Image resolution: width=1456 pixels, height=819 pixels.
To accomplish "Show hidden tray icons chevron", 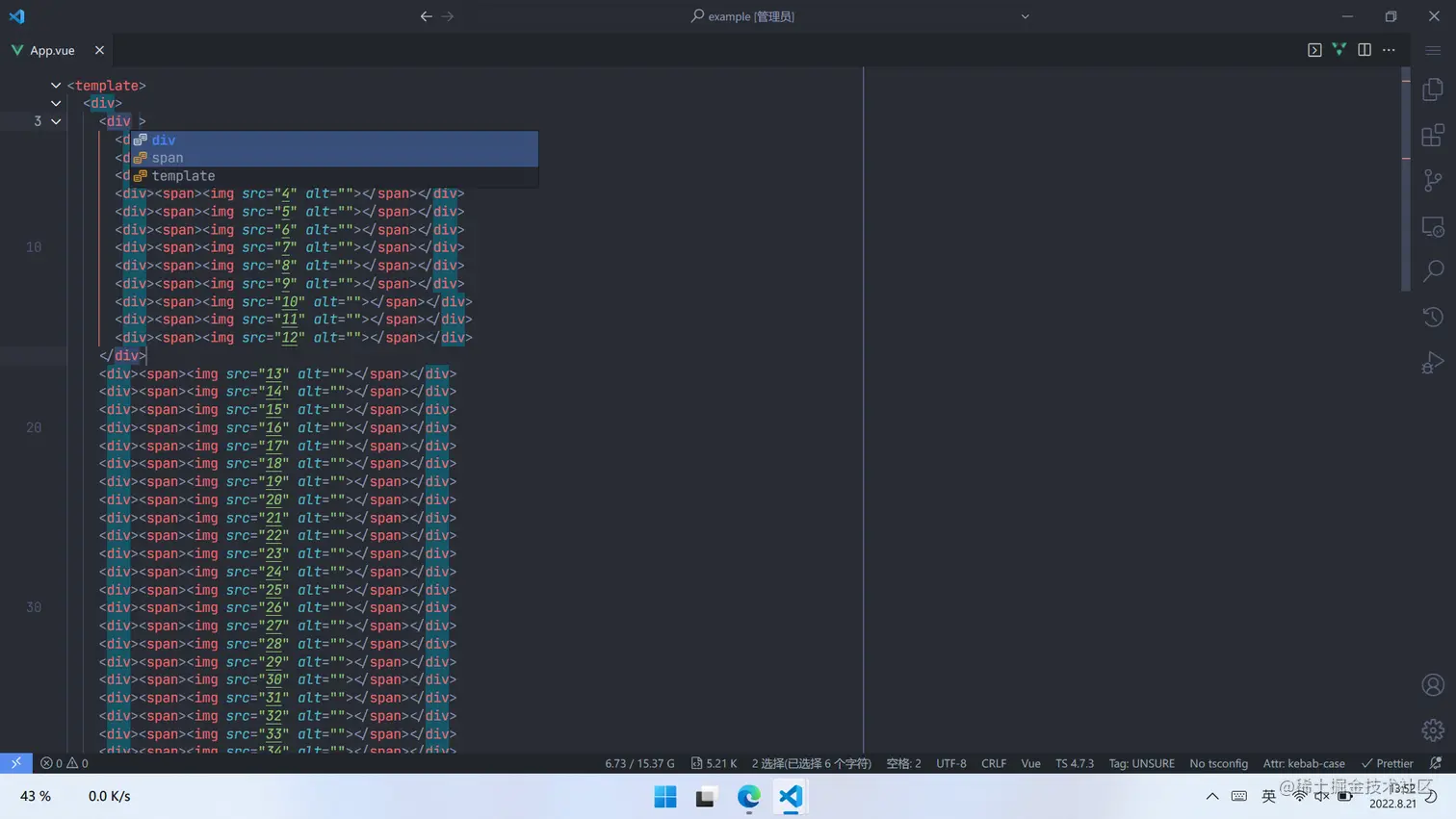I will (1212, 797).
